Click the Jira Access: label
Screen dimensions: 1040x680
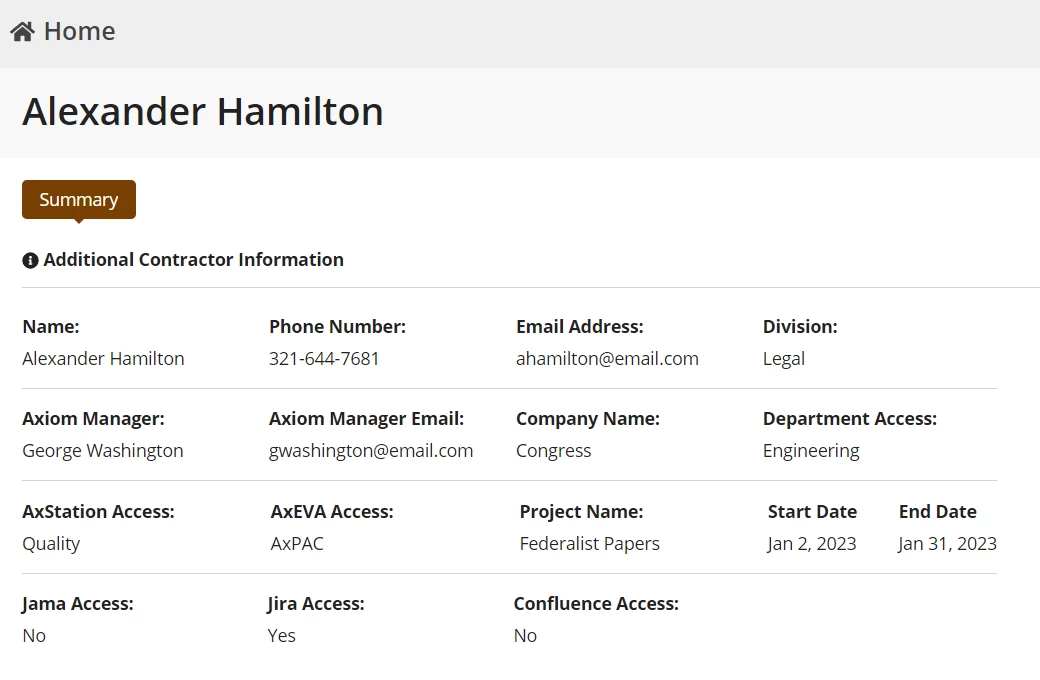tap(316, 604)
